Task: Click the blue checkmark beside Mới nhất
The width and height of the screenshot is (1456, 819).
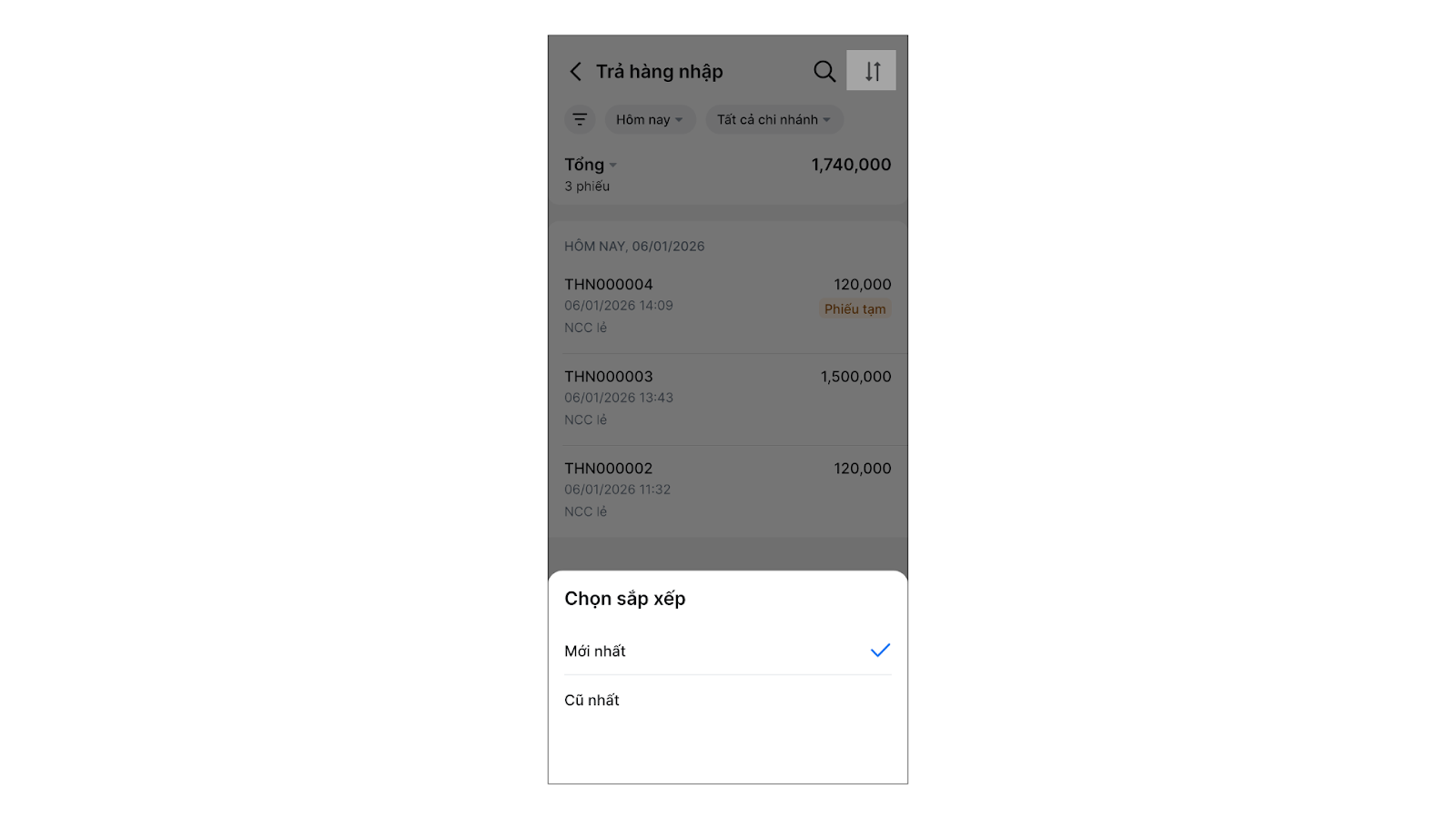Action: coord(880,651)
